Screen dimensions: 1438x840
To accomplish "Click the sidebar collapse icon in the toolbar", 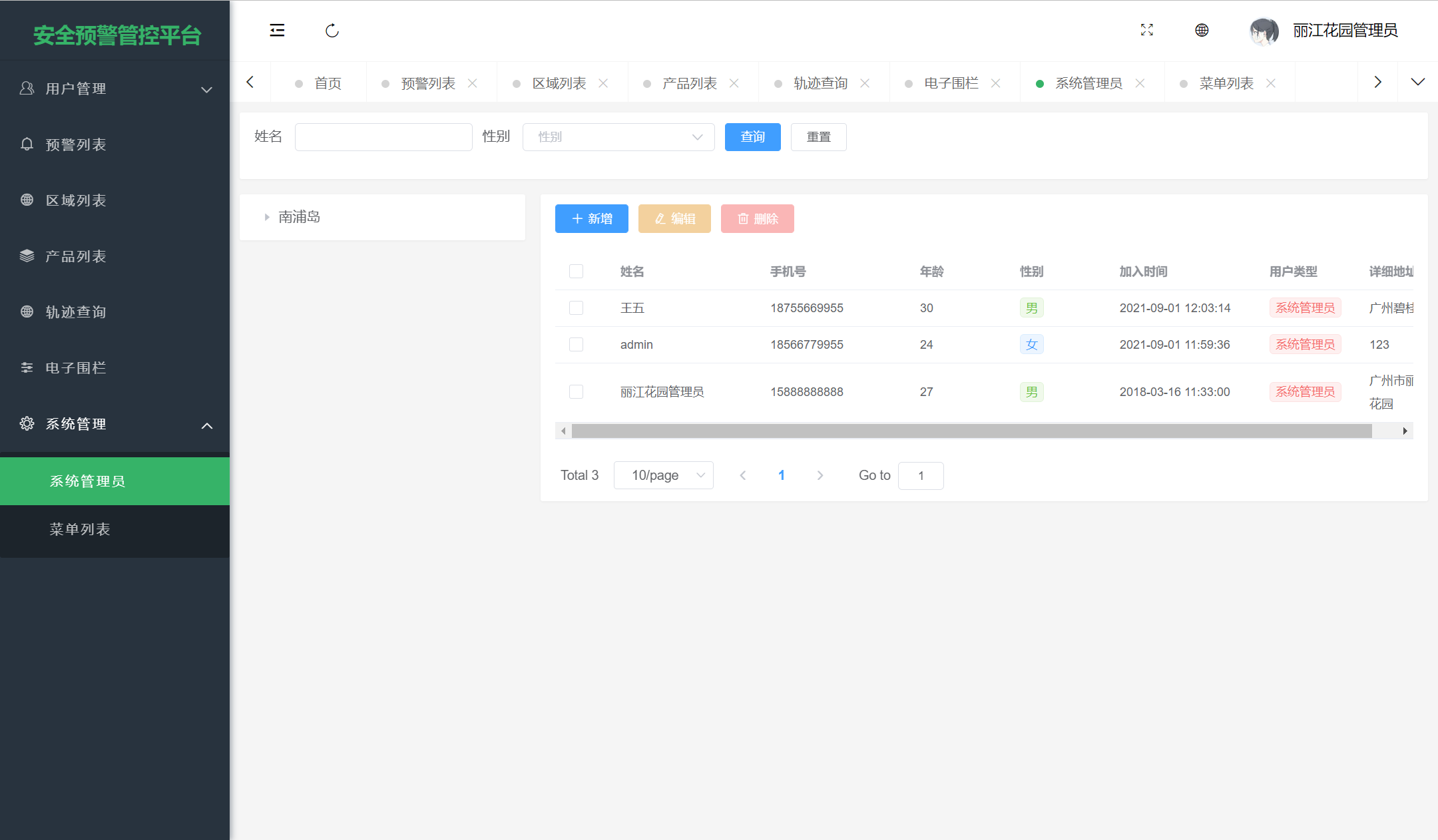I will point(278,30).
